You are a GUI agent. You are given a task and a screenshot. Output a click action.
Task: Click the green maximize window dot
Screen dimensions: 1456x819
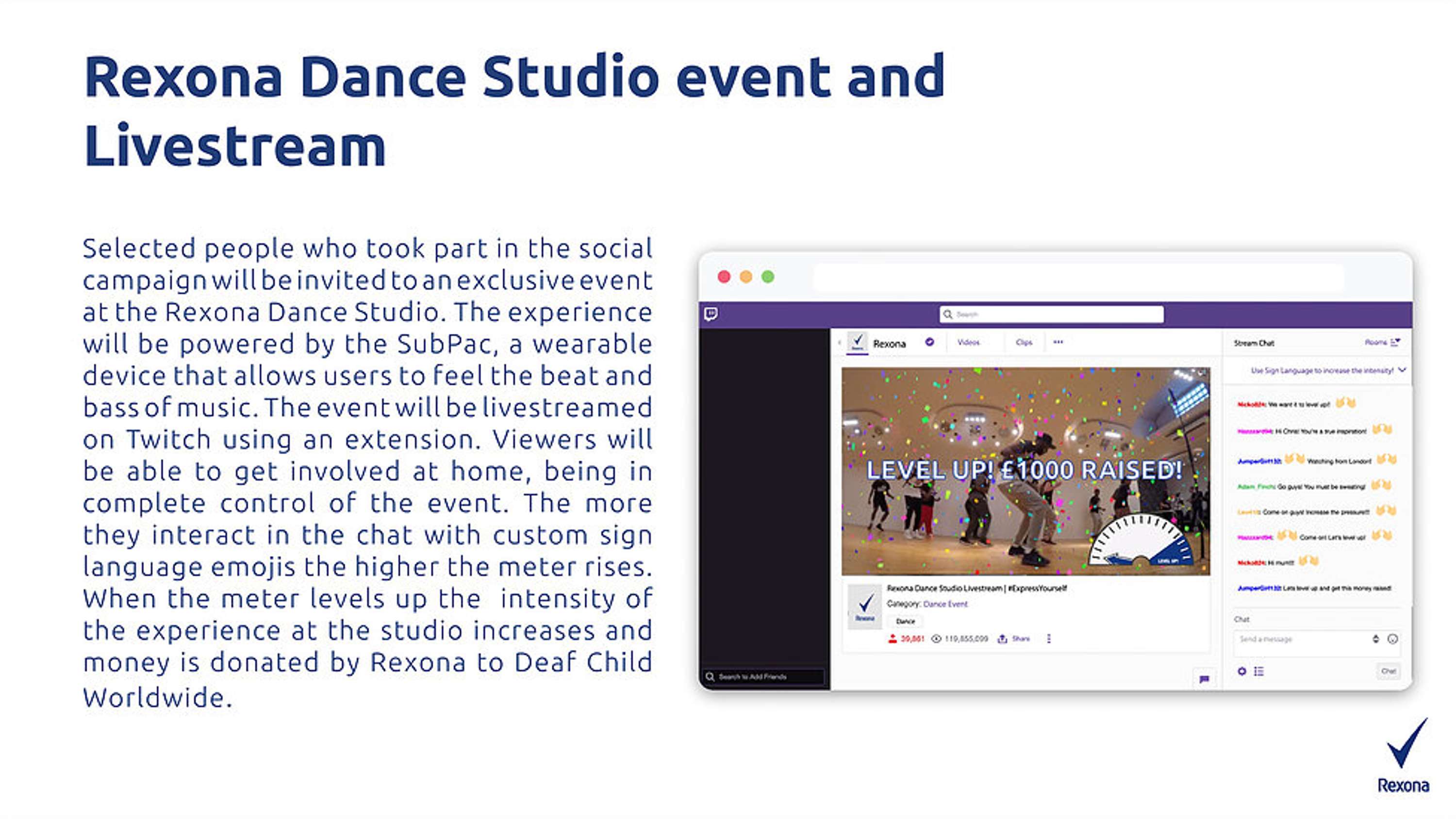(768, 277)
